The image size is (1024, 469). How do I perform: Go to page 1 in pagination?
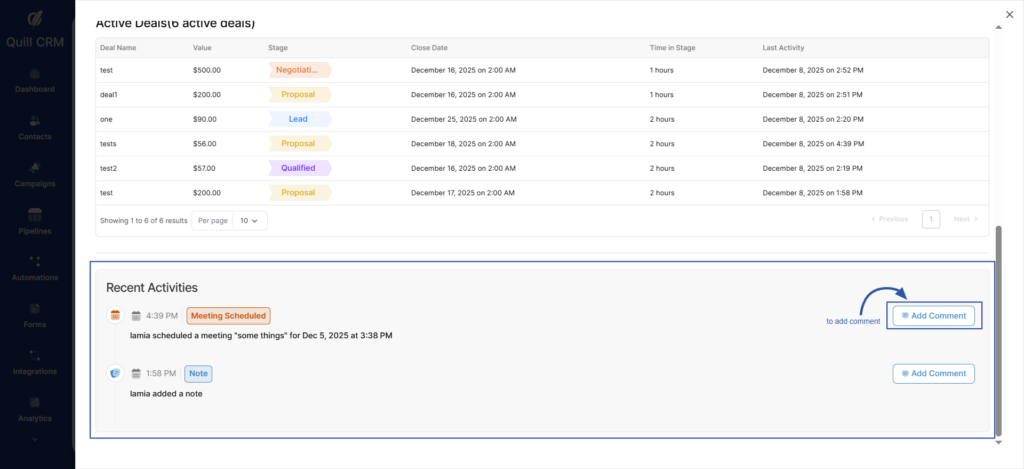(x=930, y=219)
